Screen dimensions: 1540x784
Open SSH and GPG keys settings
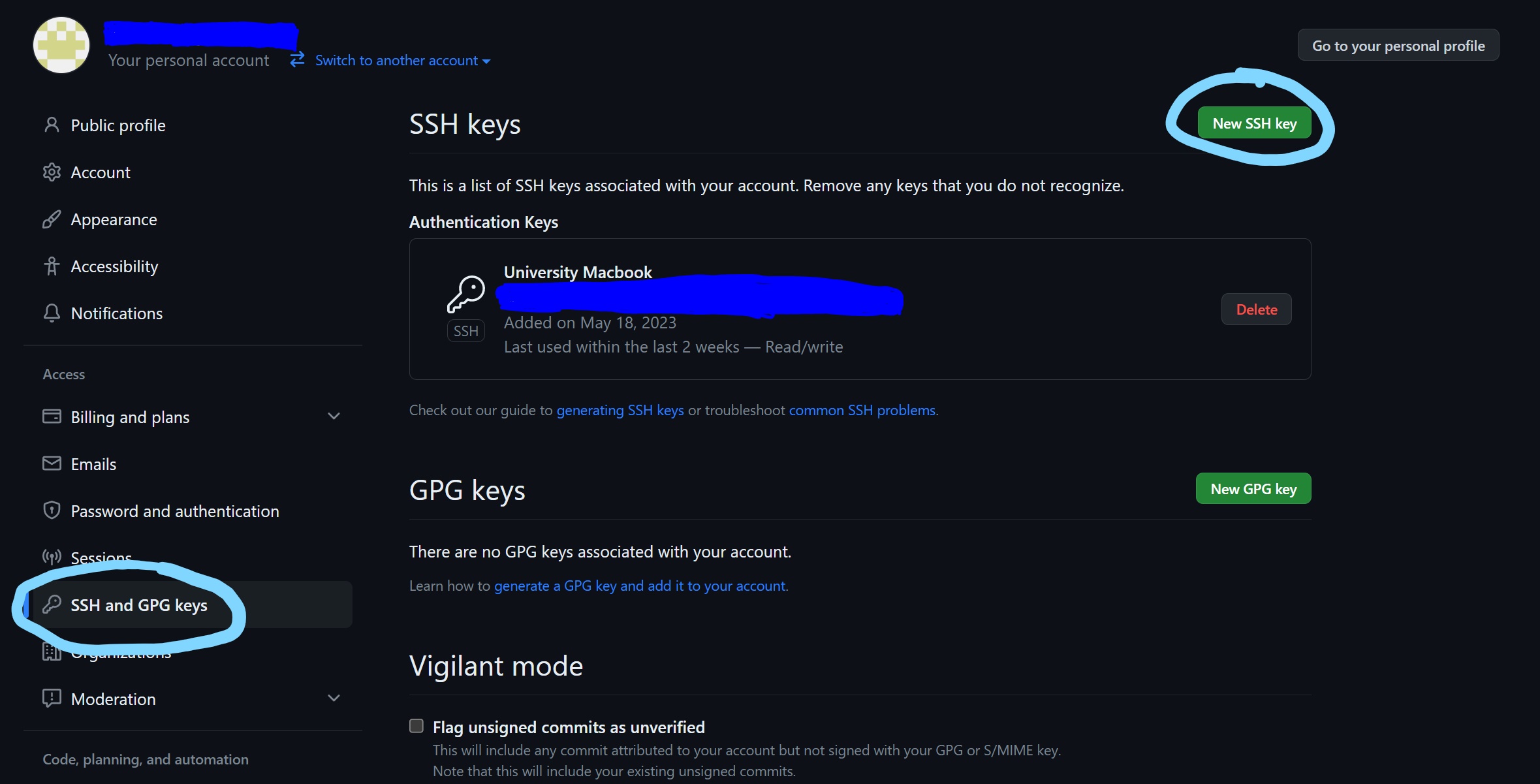click(139, 605)
